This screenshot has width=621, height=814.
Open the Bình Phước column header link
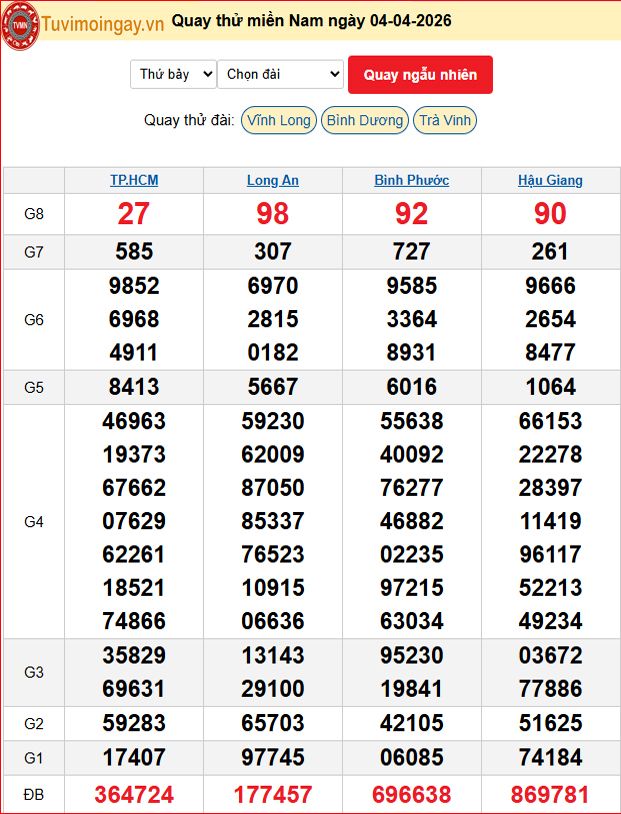click(411, 180)
